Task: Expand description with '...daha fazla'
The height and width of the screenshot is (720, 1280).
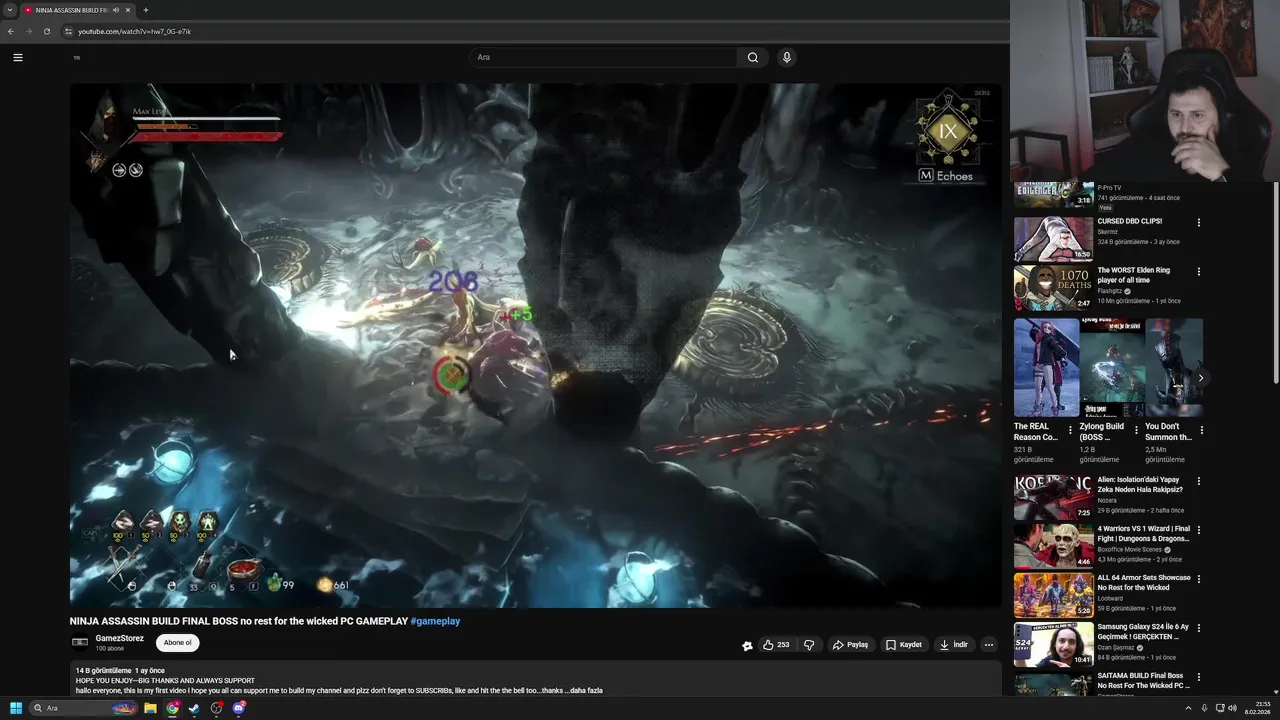Action: click(x=584, y=690)
